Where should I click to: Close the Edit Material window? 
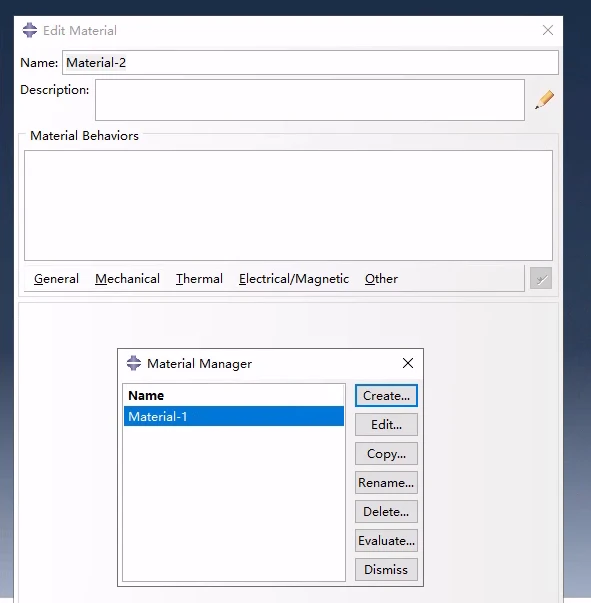(548, 30)
